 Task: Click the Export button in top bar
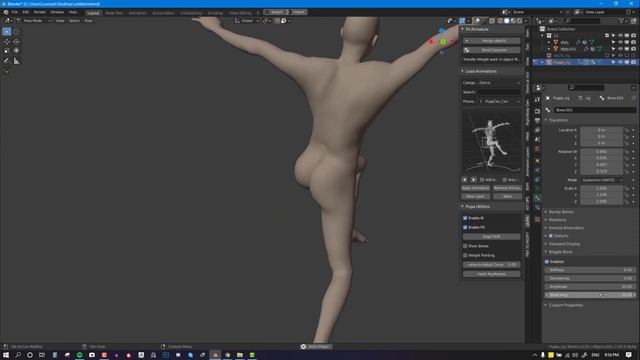point(276,12)
